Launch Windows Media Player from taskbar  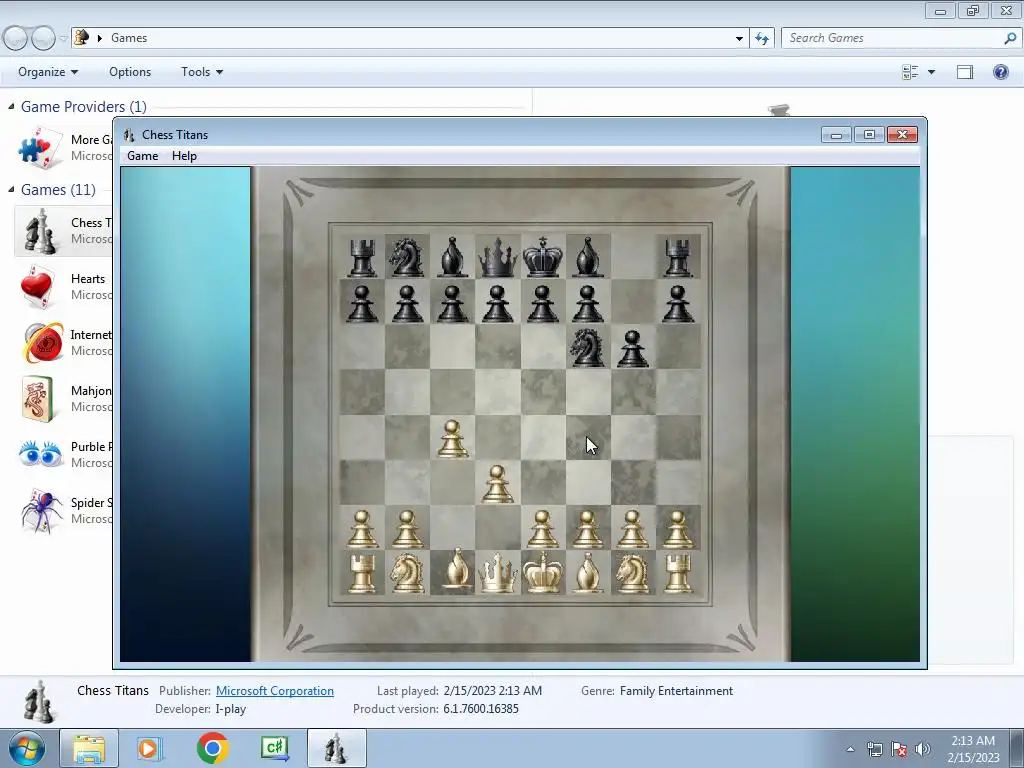click(150, 748)
